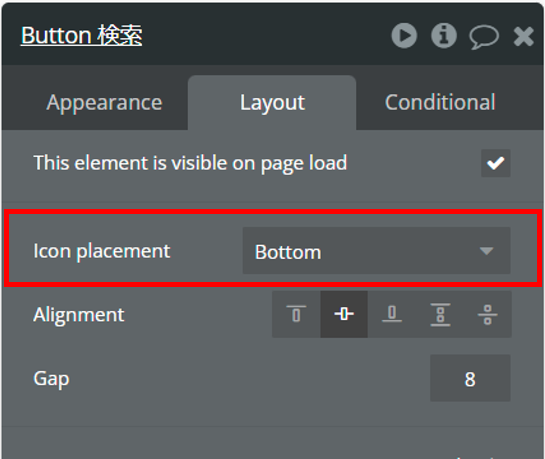
Task: Click the visible on page load text
Action: (x=190, y=163)
